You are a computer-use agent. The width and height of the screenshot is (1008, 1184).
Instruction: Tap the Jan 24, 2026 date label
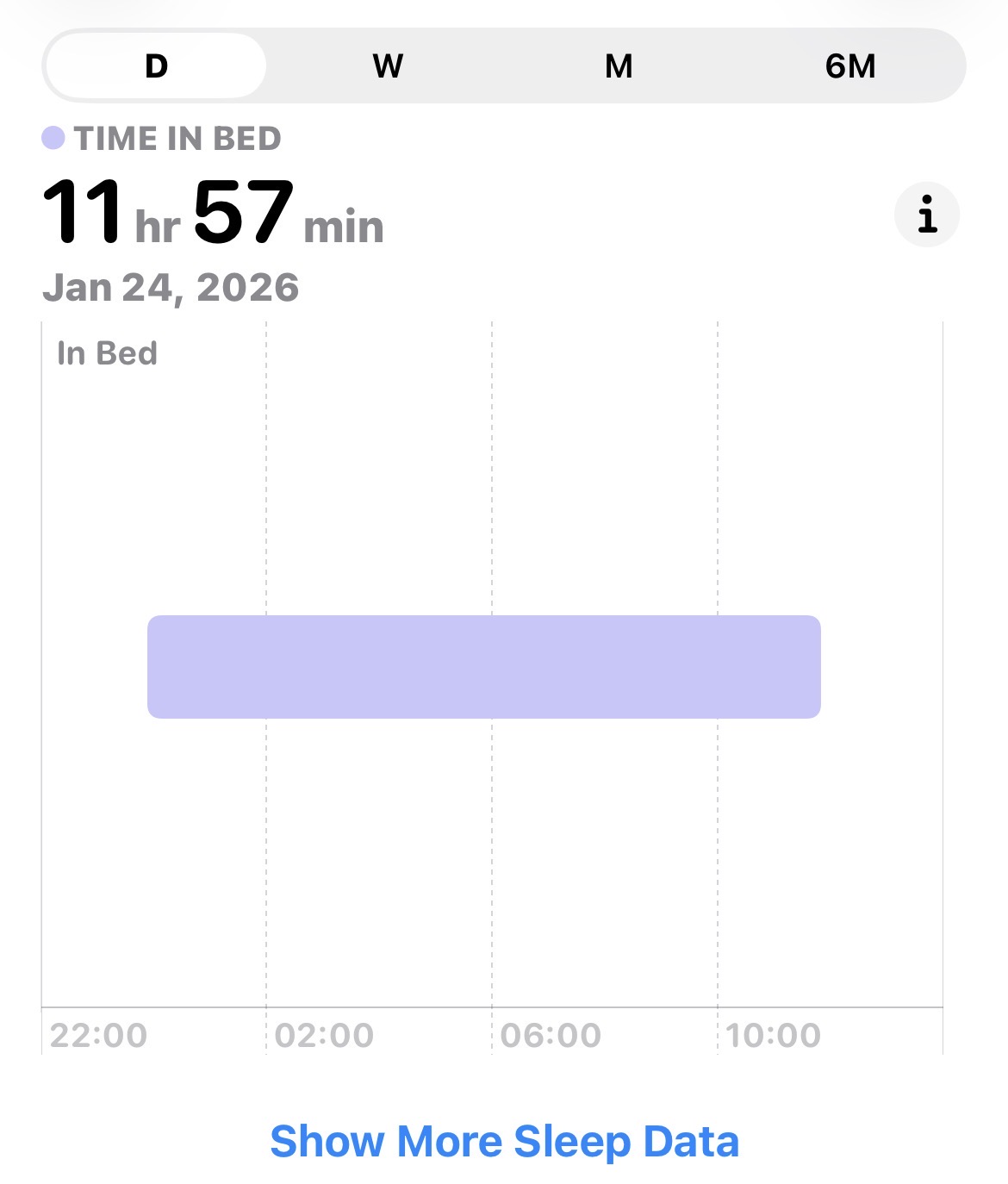click(x=171, y=288)
